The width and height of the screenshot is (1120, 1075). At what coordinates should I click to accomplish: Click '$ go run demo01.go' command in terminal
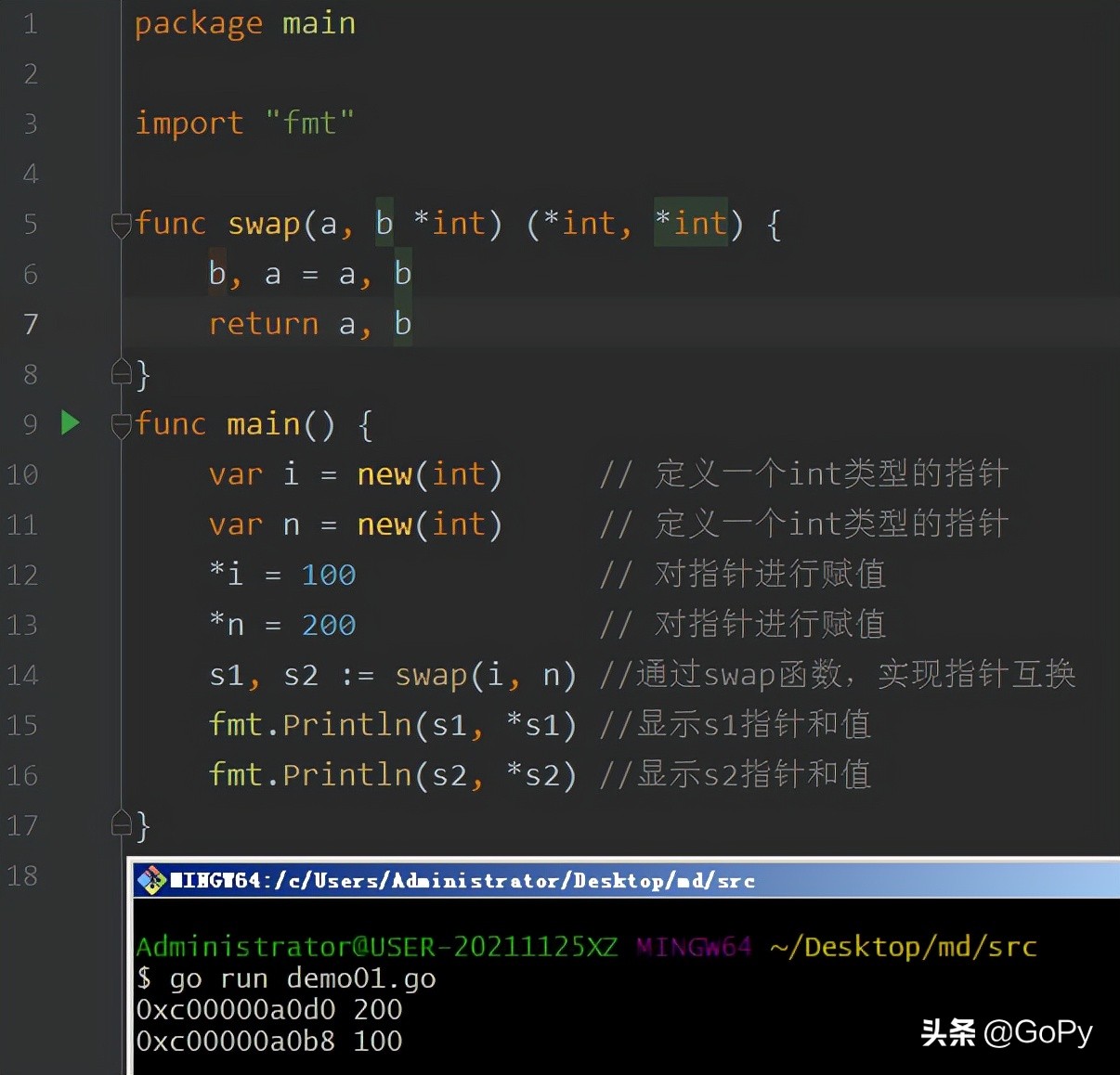click(286, 978)
